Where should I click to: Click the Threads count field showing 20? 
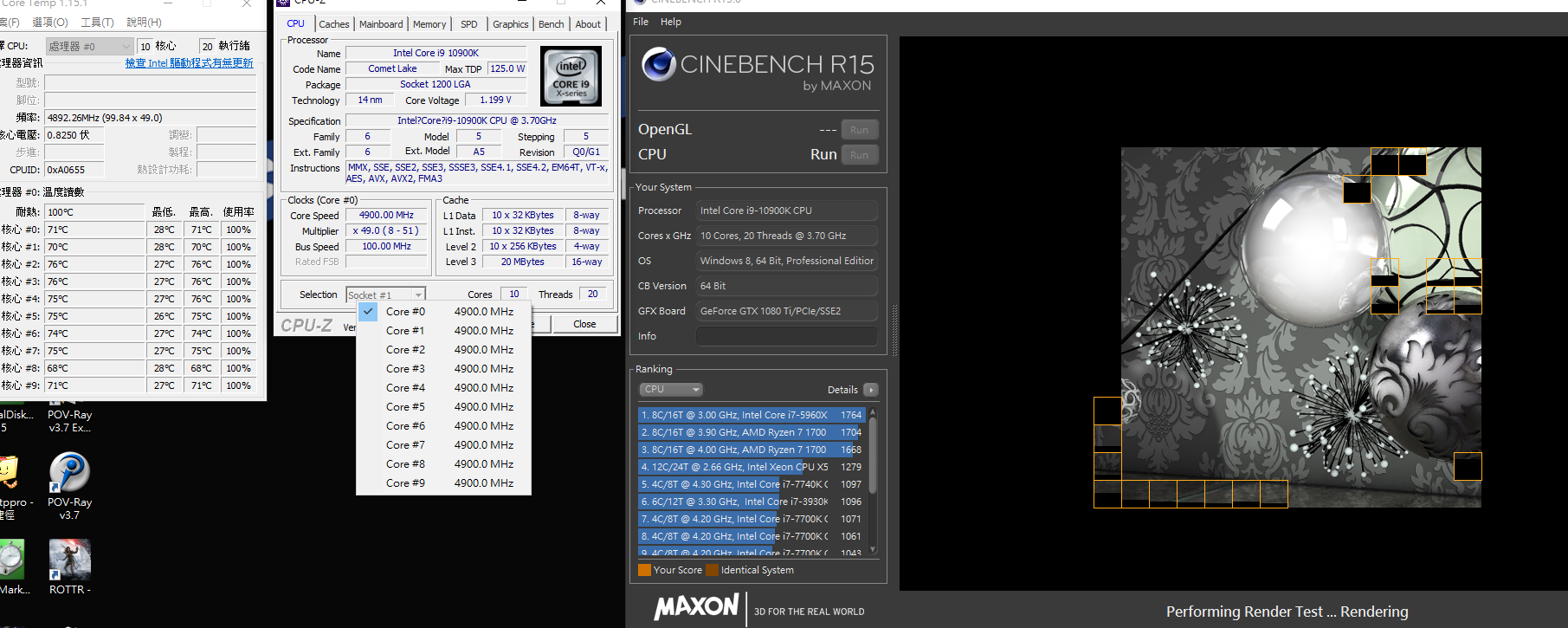point(593,295)
